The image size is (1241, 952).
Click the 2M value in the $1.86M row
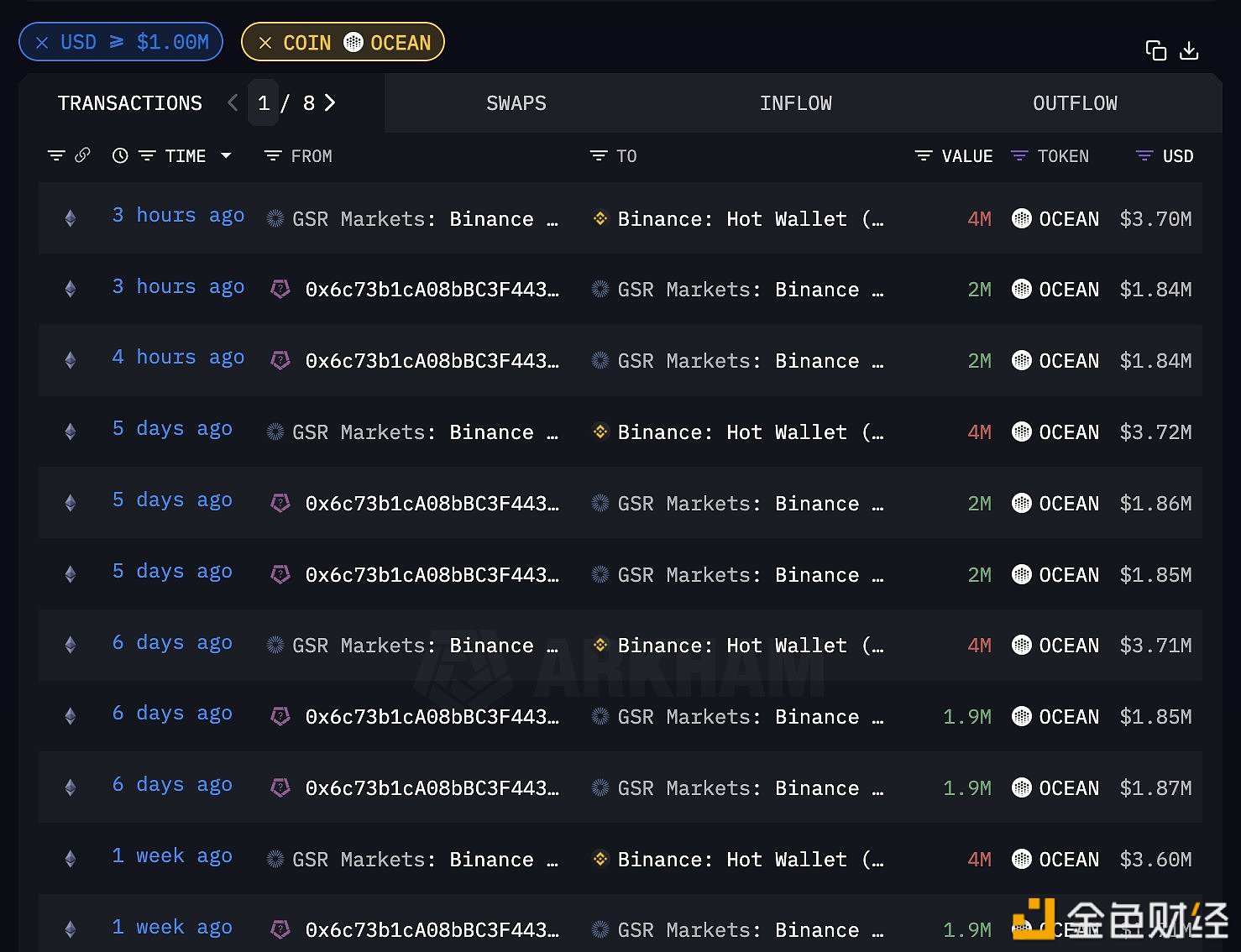pyautogui.click(x=979, y=504)
